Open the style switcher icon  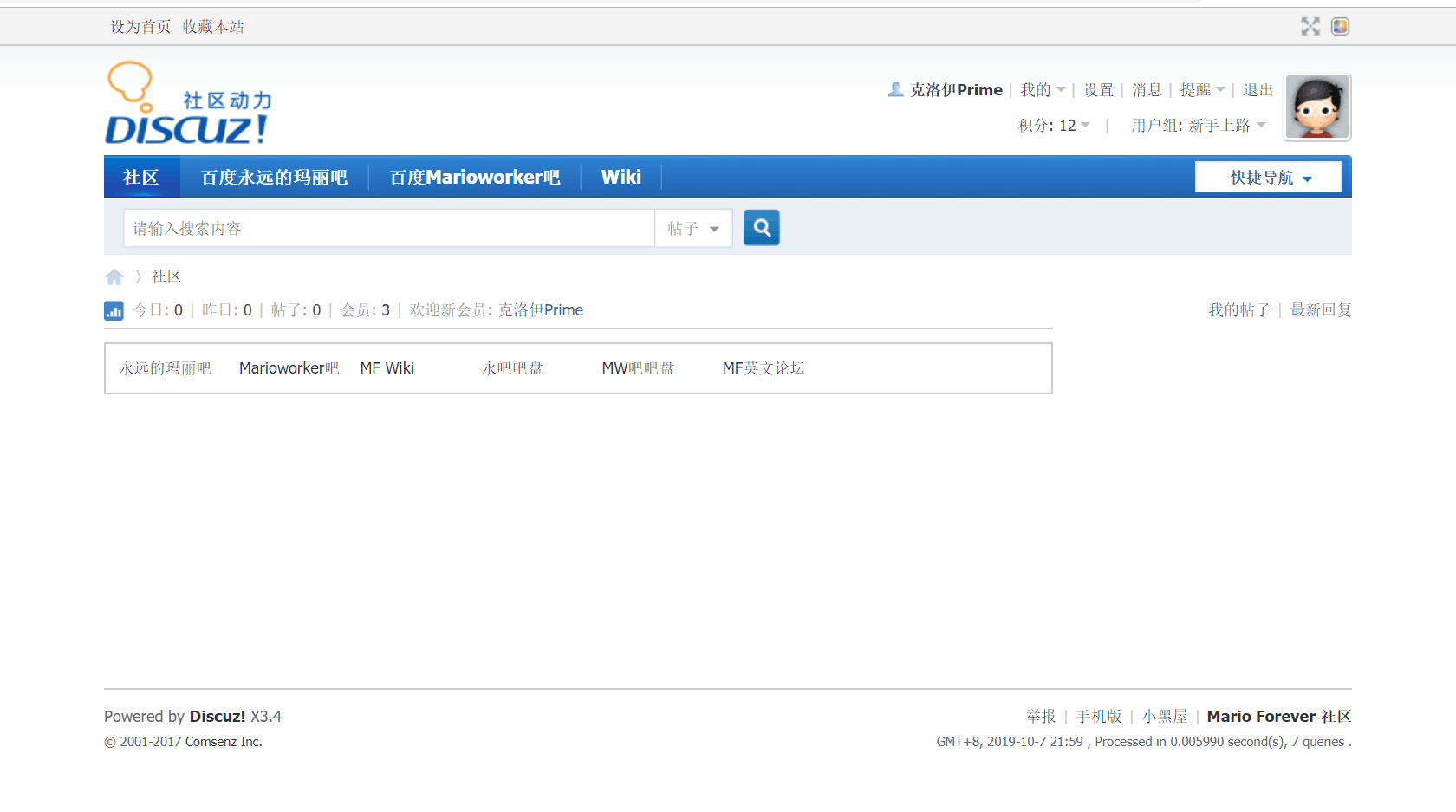click(1341, 26)
